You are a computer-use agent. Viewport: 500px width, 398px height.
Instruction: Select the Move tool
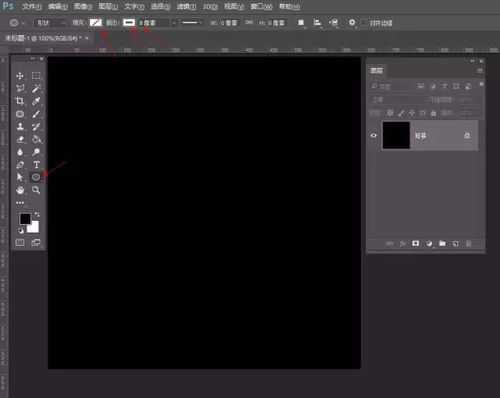(x=20, y=76)
